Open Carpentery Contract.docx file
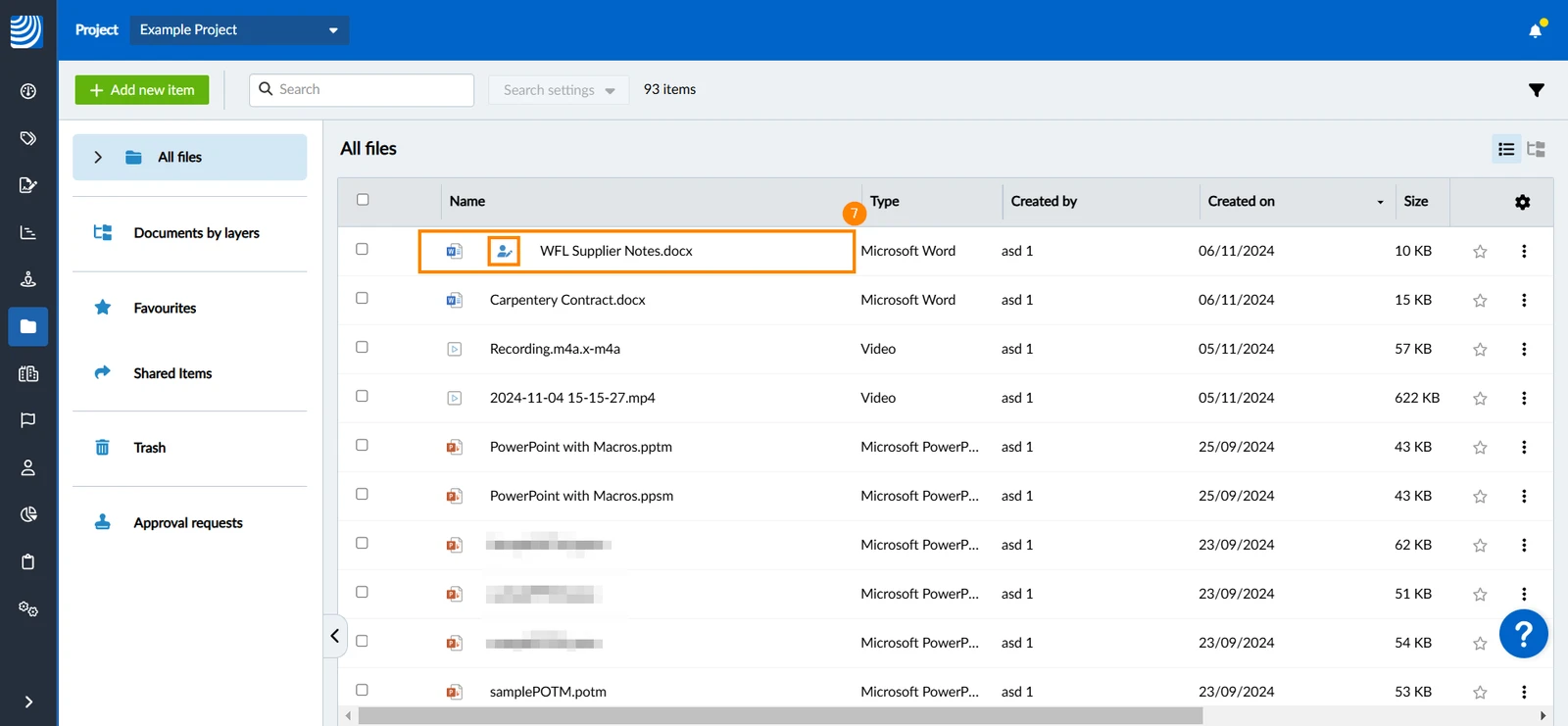Screen dimensions: 1568x726 (567, 300)
